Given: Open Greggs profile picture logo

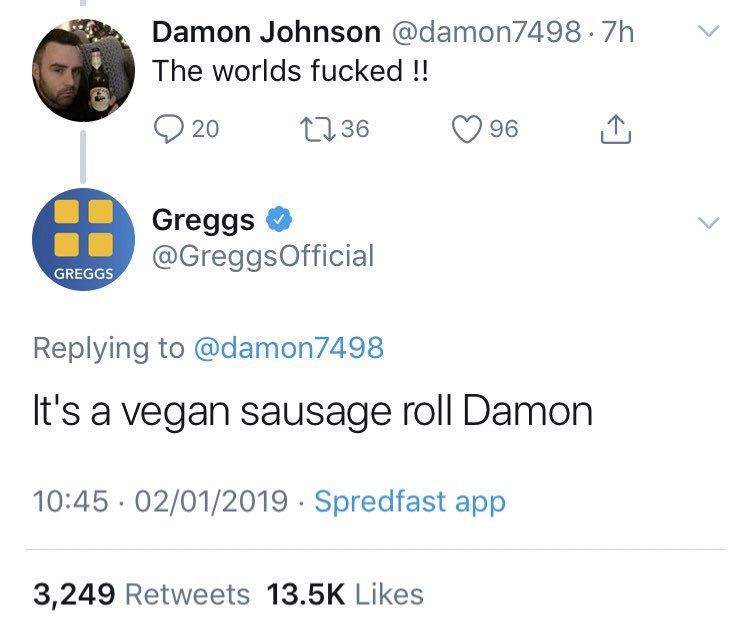Looking at the screenshot, I should pos(84,239).
